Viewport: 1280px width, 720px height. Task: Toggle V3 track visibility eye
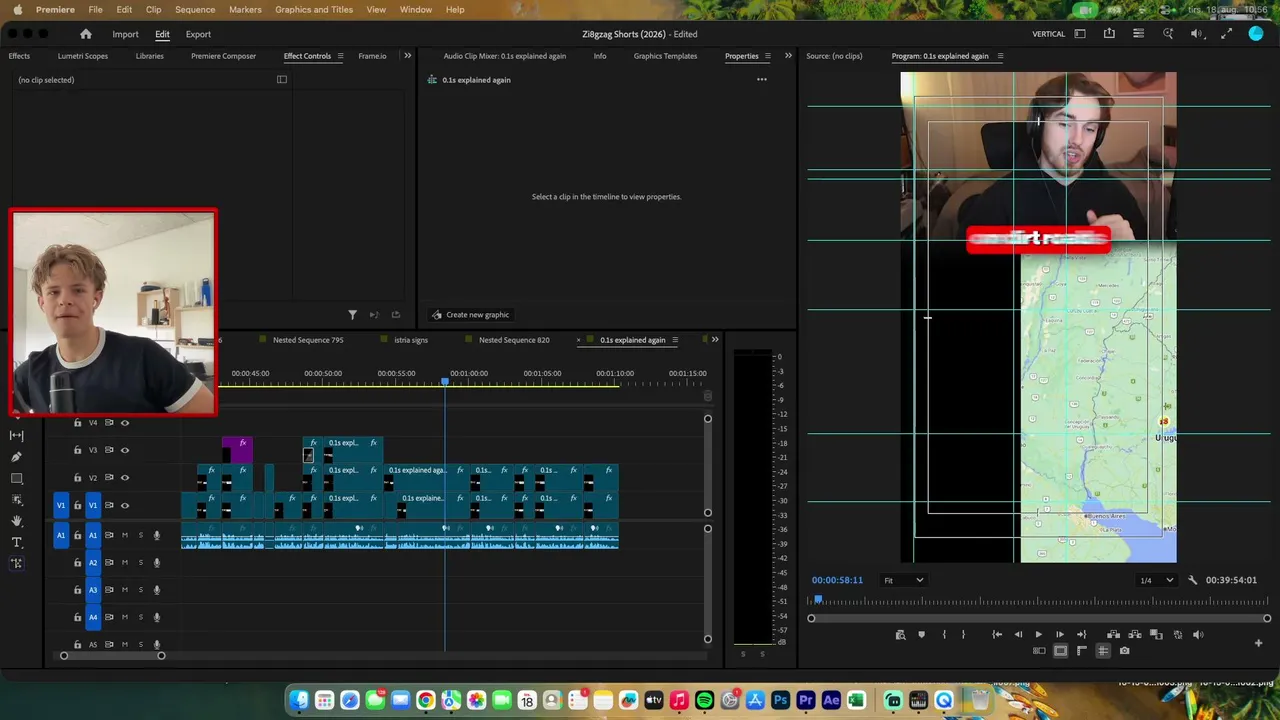pyautogui.click(x=125, y=450)
